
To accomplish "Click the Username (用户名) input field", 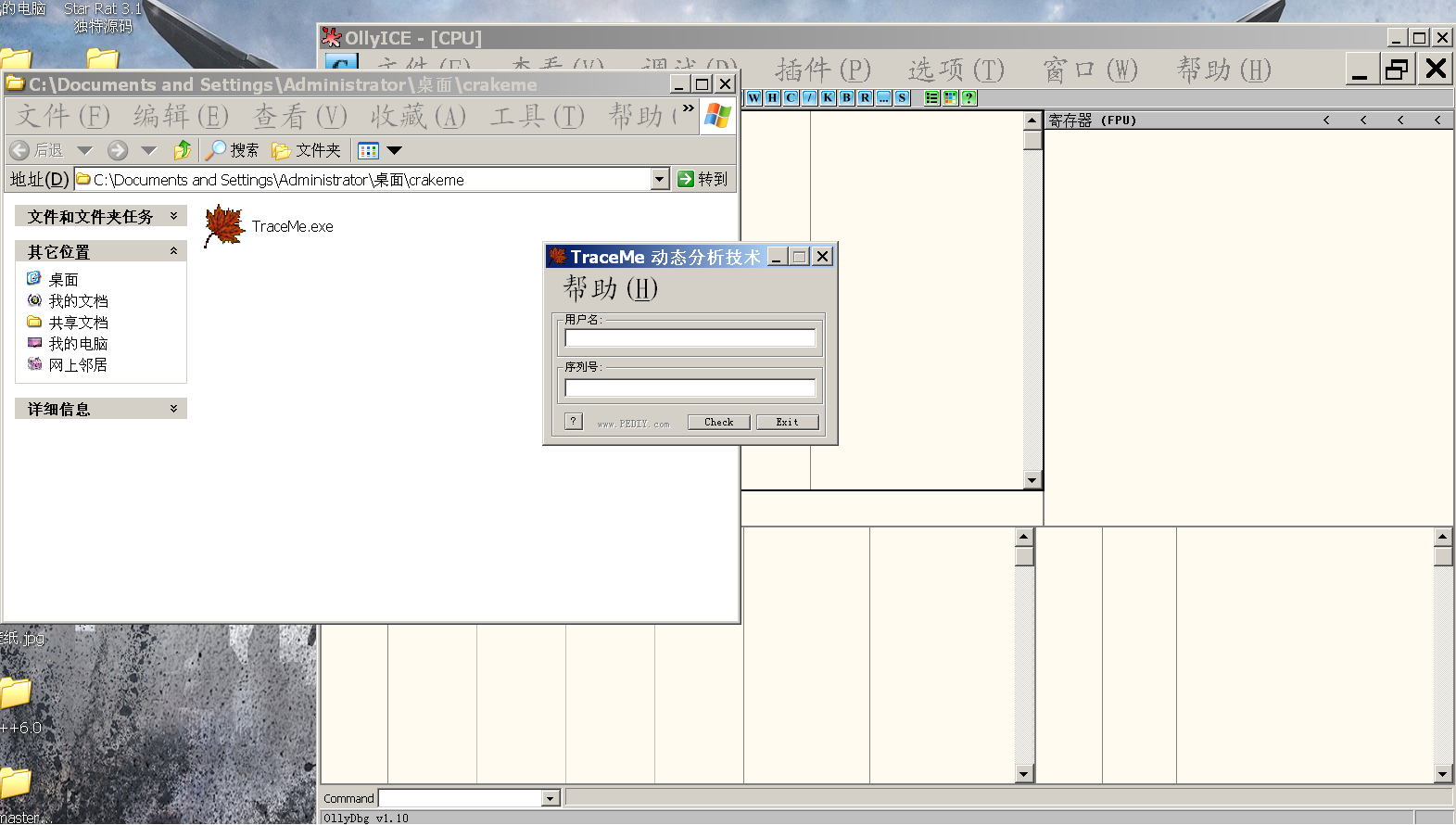I will 690,338.
